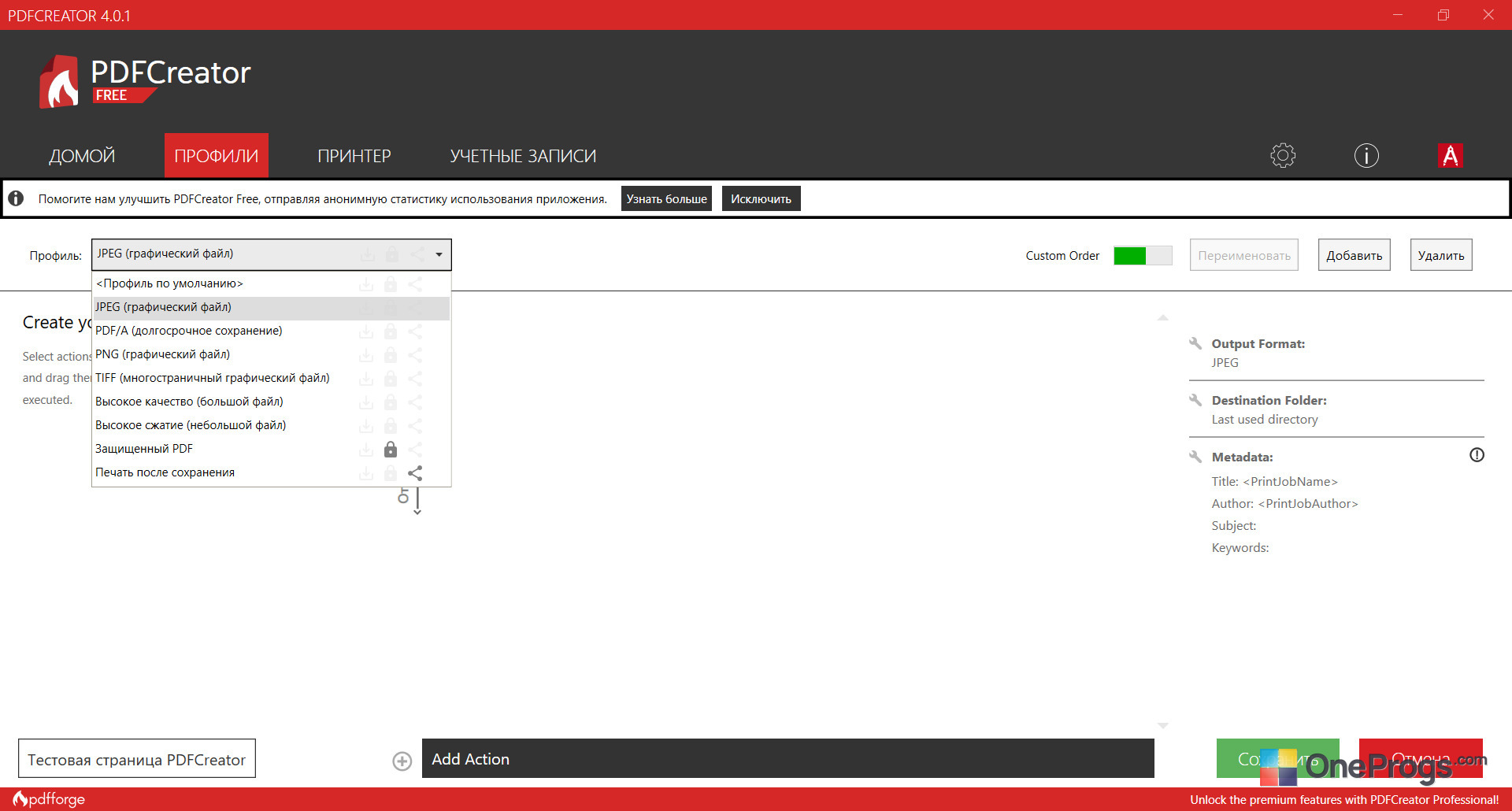
Task: Open the About info icon in navigation bar
Action: (x=1366, y=155)
